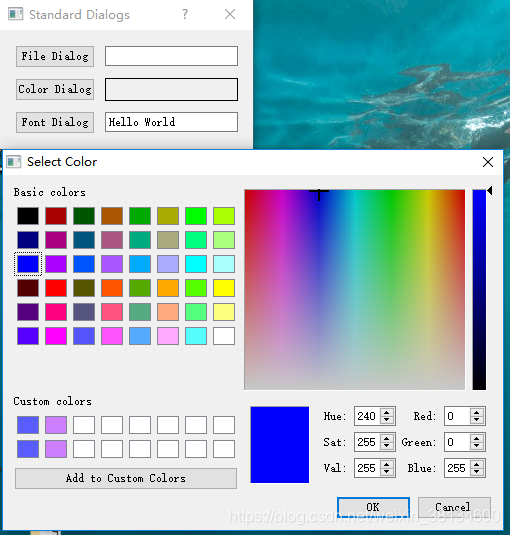Select the magenta basic color swatch
510x535 pixels.
coord(56,336)
